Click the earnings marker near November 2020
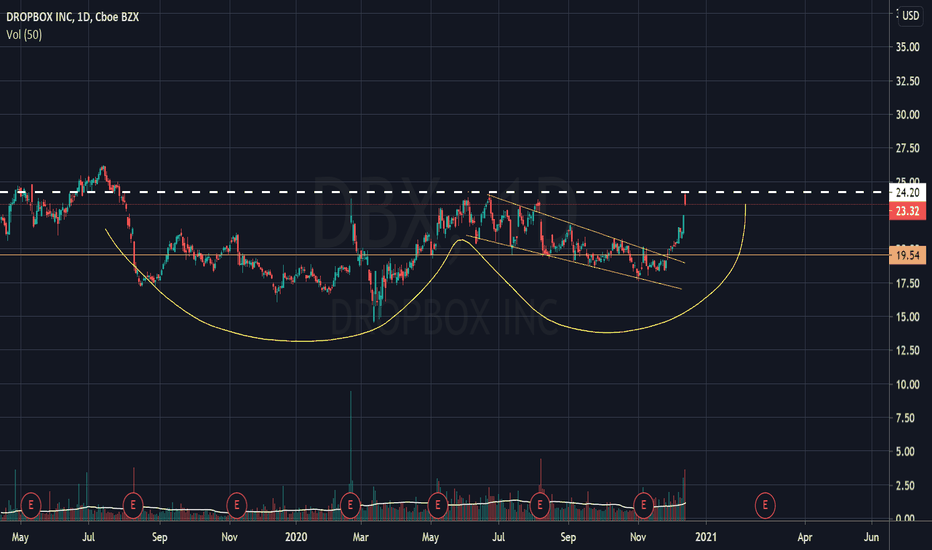932x550 pixels. pos(643,505)
